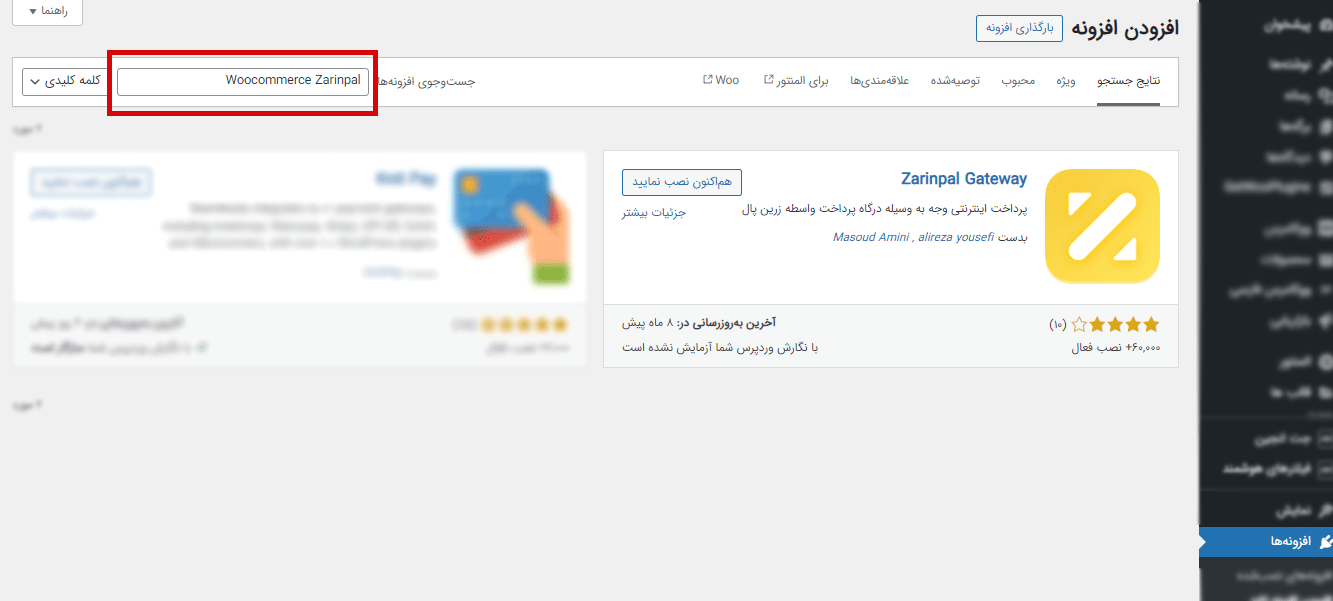Click the plugin thumbnail on the left card
The height and width of the screenshot is (601, 1333).
(x=512, y=224)
